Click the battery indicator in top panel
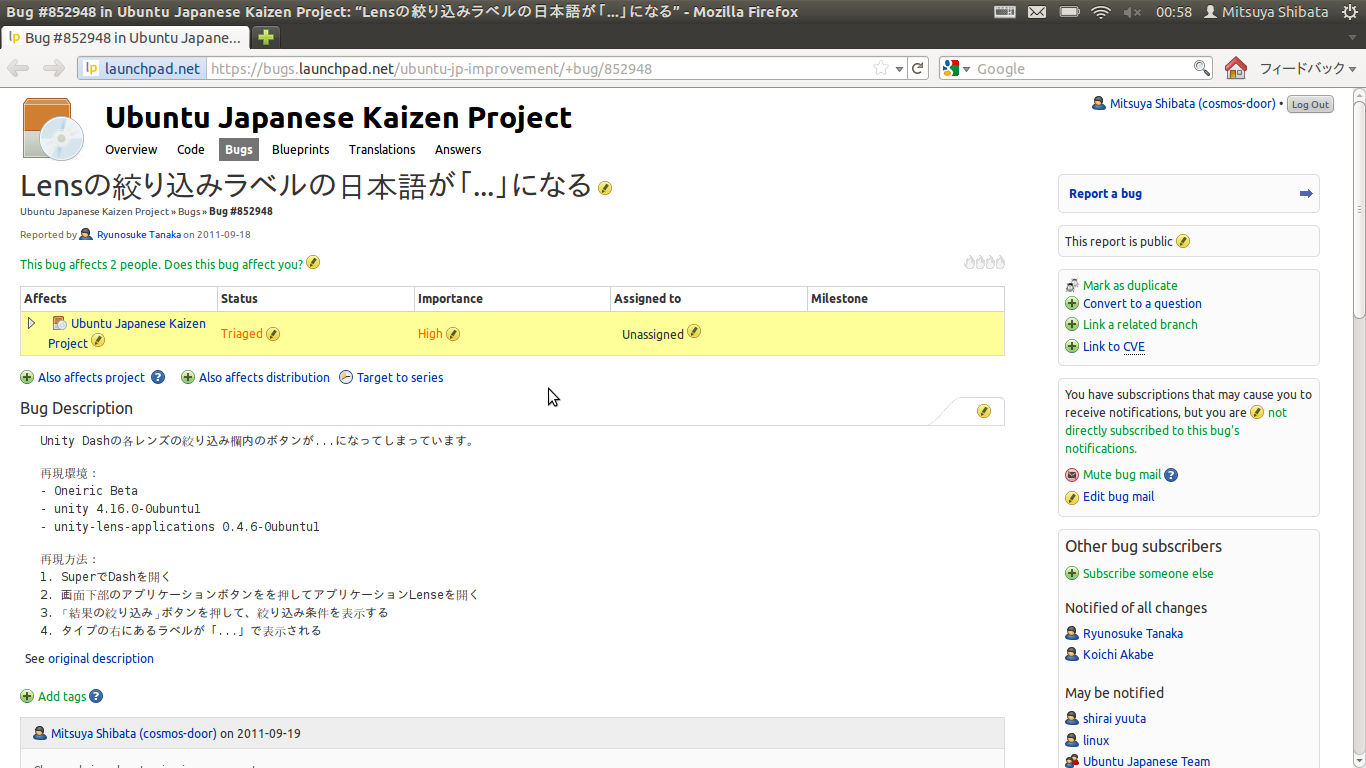This screenshot has width=1366, height=768. point(1069,12)
